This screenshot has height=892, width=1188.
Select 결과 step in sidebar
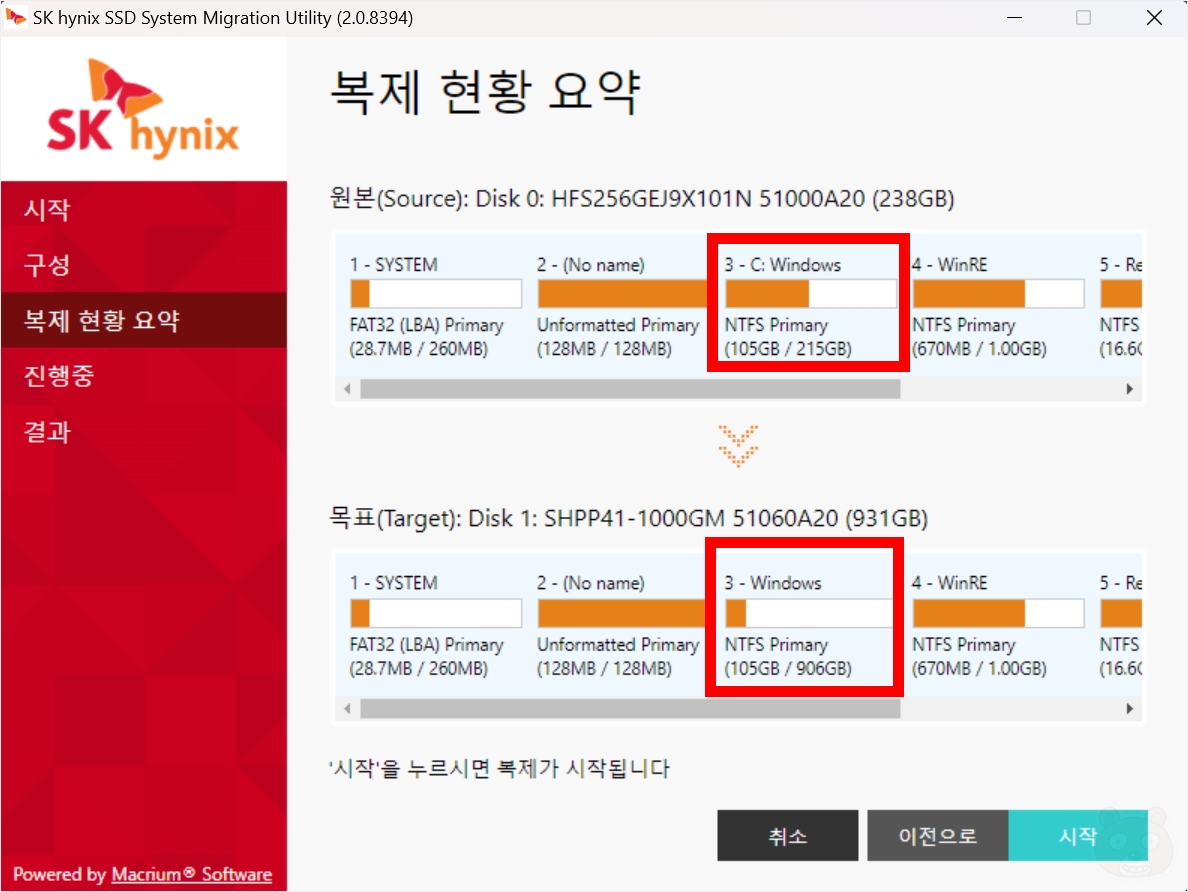(143, 431)
